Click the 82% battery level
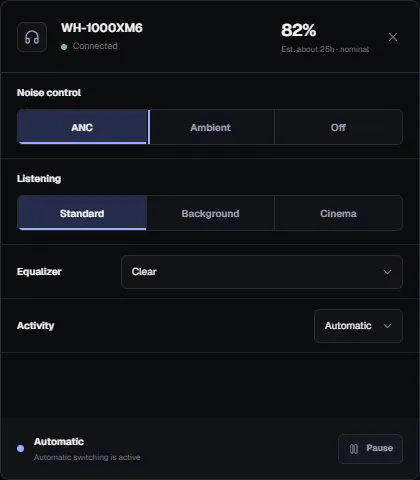Viewport: 420px width, 480px height. [298, 30]
